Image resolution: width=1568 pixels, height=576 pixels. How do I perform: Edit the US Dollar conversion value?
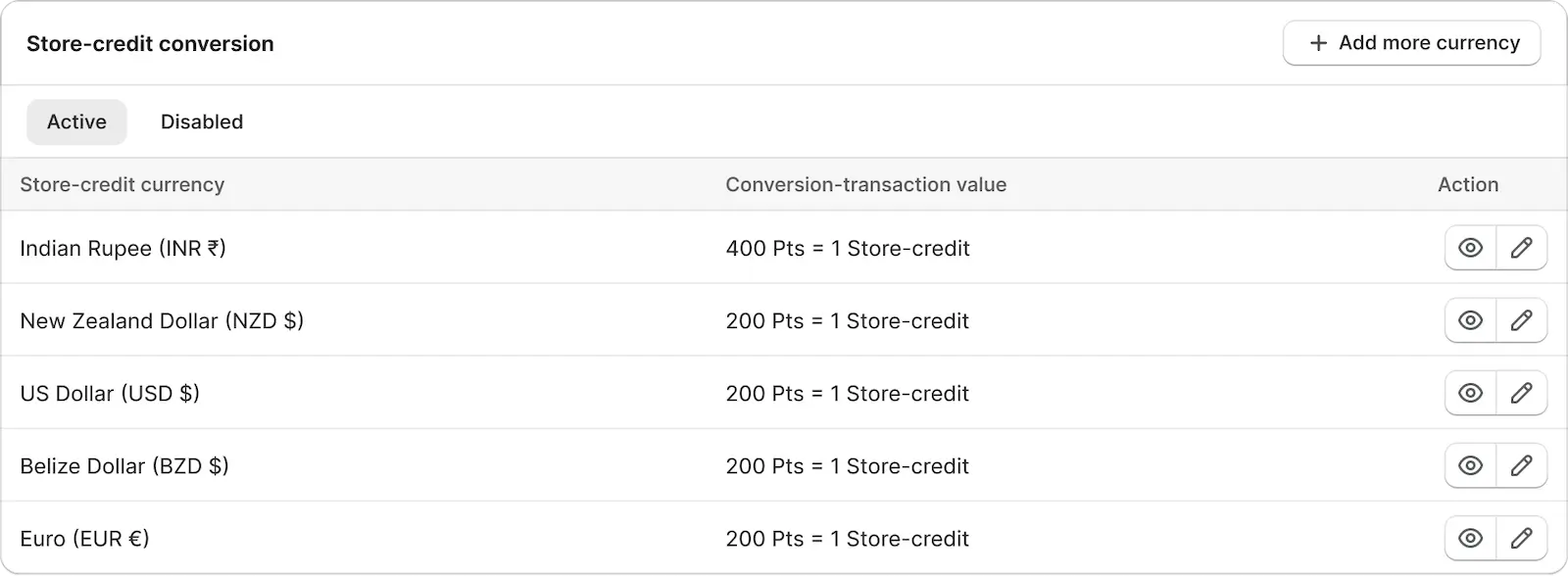1521,393
